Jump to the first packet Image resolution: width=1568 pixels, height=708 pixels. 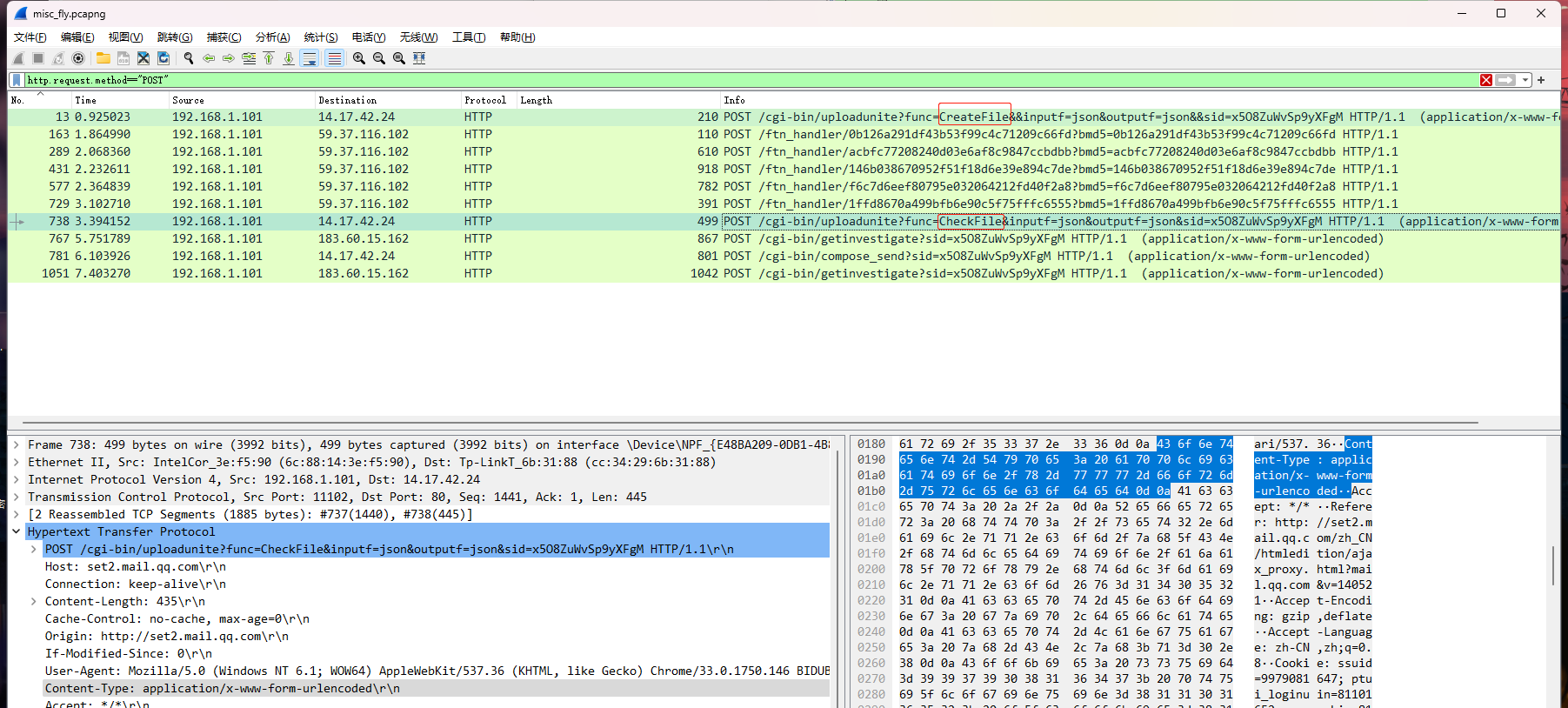pyautogui.click(x=269, y=58)
